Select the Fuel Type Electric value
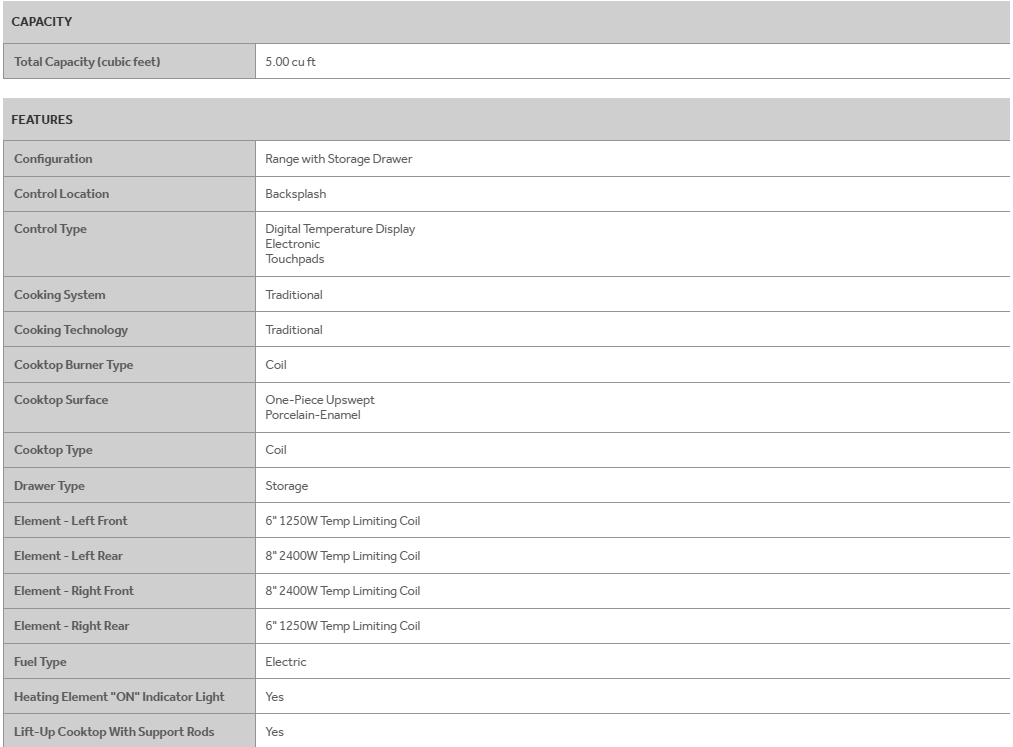The image size is (1013, 747). (x=286, y=662)
